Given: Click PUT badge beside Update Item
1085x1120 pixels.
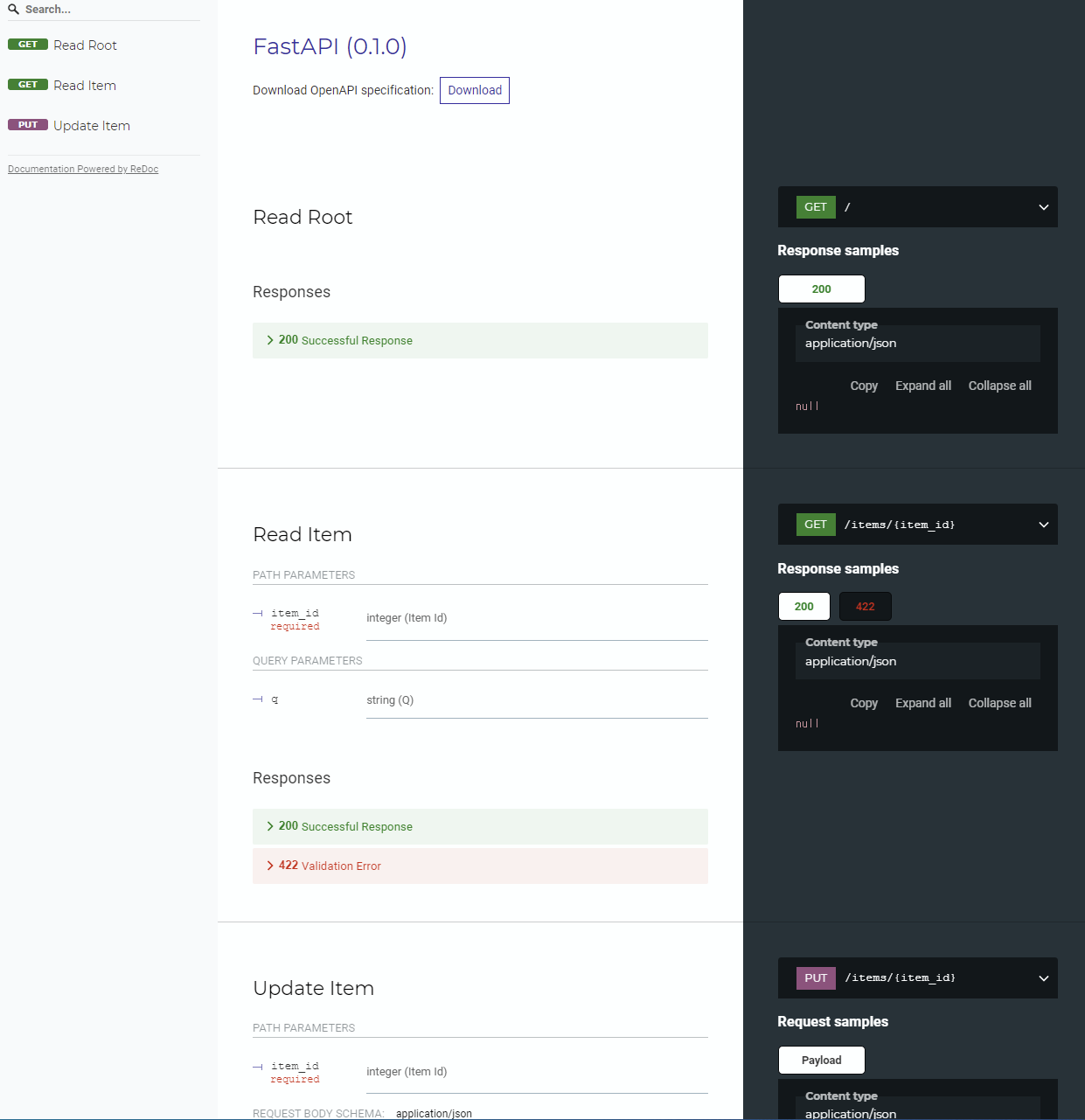Looking at the screenshot, I should pyautogui.click(x=28, y=125).
